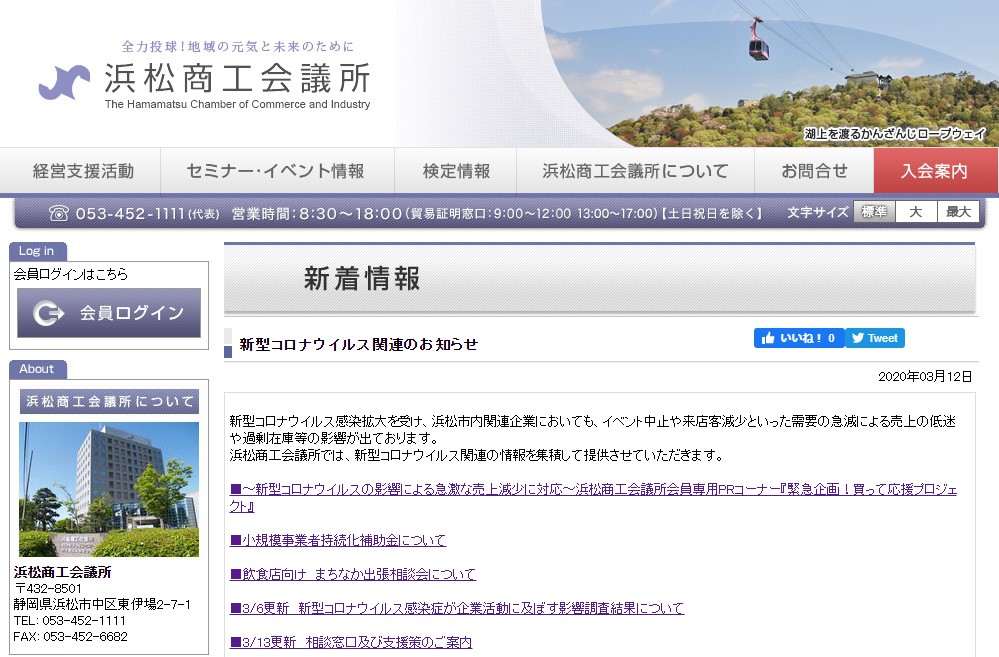The width and height of the screenshot is (999, 657).
Task: Select 標準 text size option
Action: pyautogui.click(x=873, y=212)
